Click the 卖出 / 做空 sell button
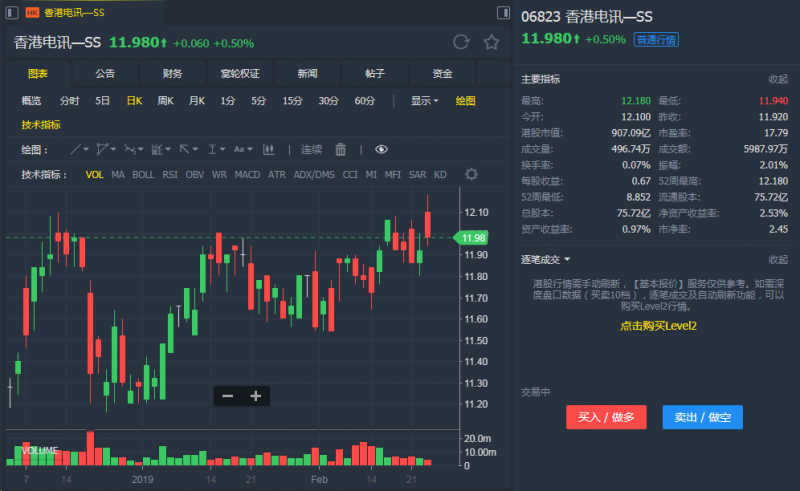 [703, 417]
